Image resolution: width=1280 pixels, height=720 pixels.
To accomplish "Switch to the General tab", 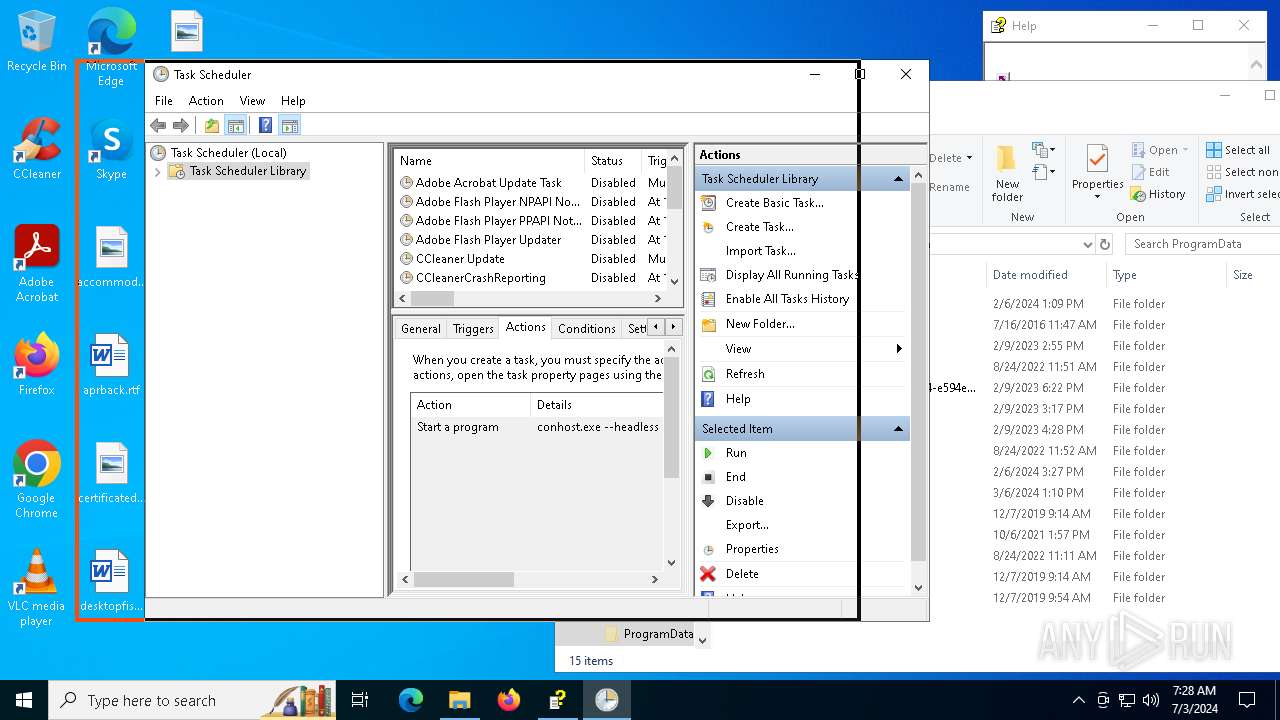I will click(x=421, y=328).
